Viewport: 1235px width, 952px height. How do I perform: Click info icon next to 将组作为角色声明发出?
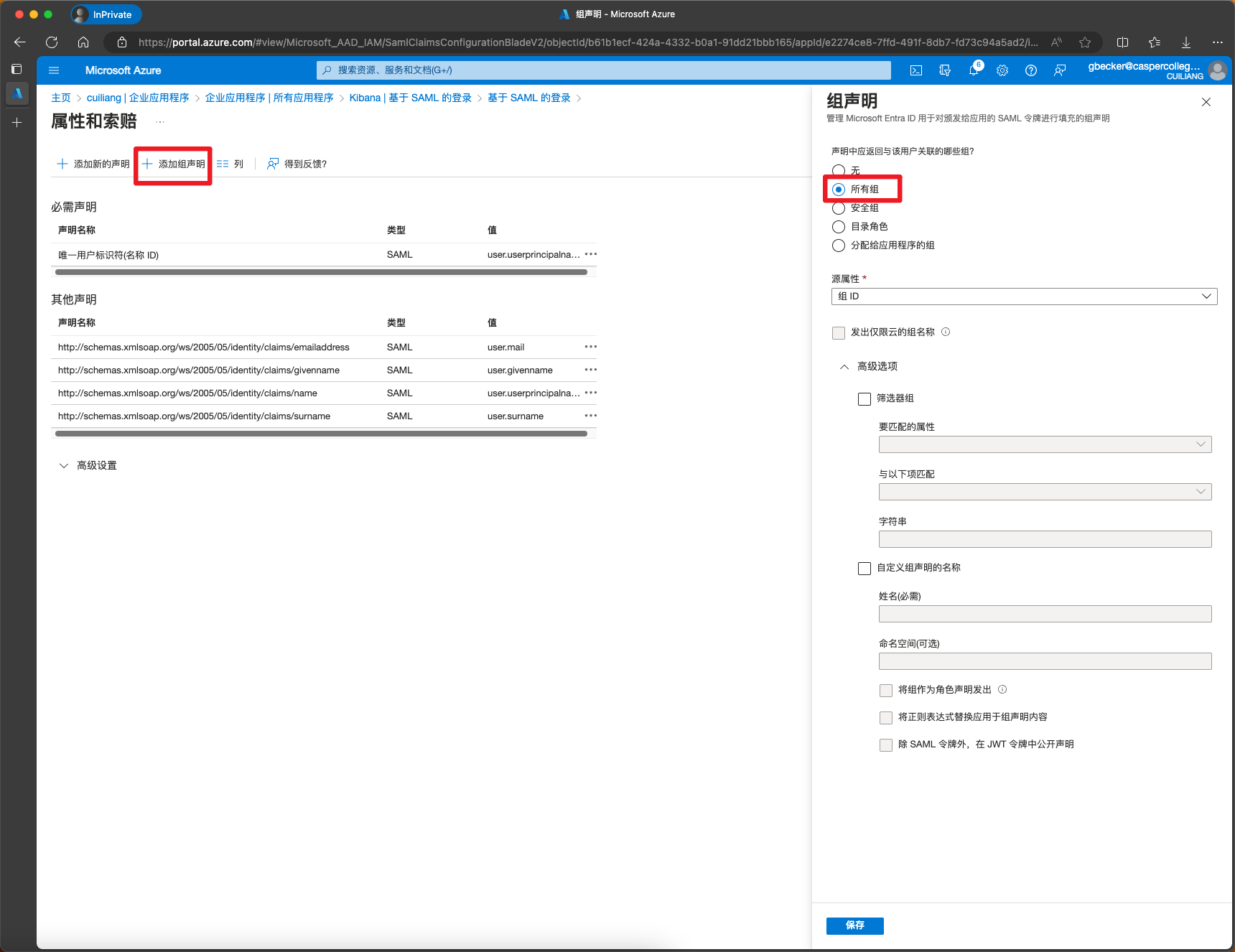click(x=1002, y=689)
